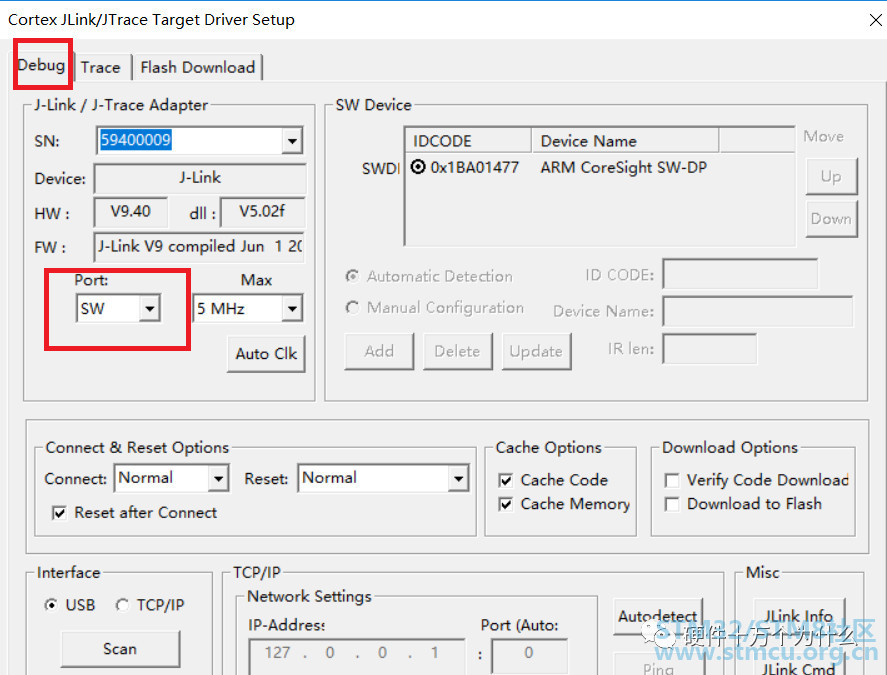Open the Flash Download tab
This screenshot has height=675, width=887.
point(197,67)
